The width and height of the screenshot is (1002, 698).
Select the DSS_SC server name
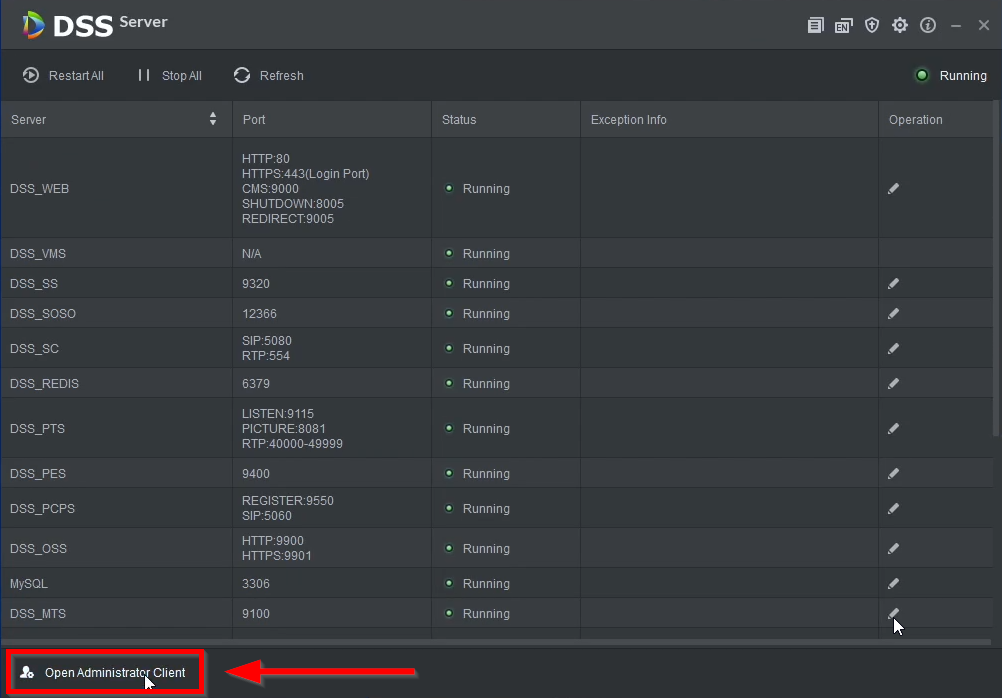coord(35,348)
